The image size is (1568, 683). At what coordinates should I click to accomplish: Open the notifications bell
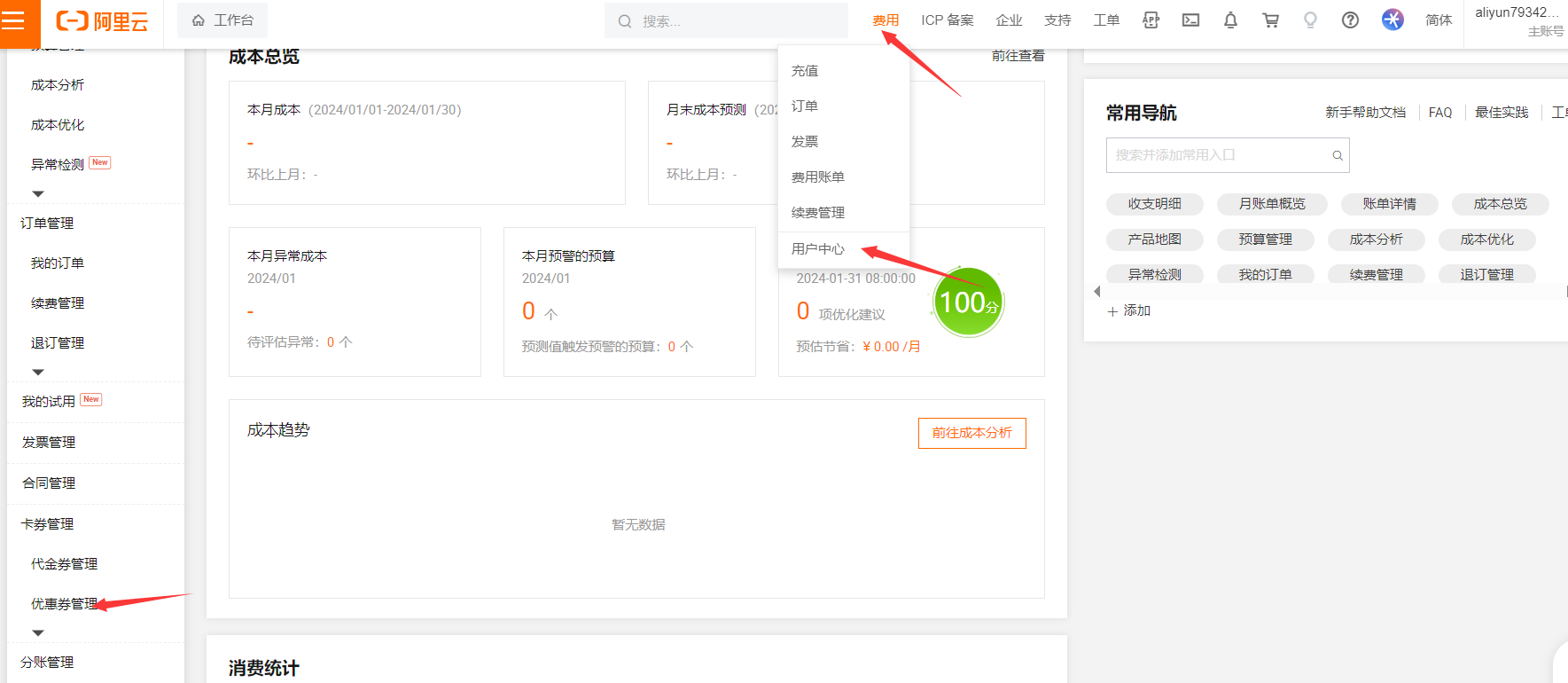tap(1230, 20)
